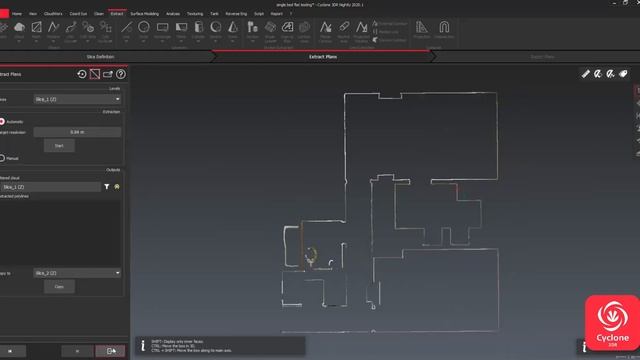This screenshot has height=360, width=640.
Task: Expand the Circle tool dropdown arrow
Action: [x=144, y=41]
